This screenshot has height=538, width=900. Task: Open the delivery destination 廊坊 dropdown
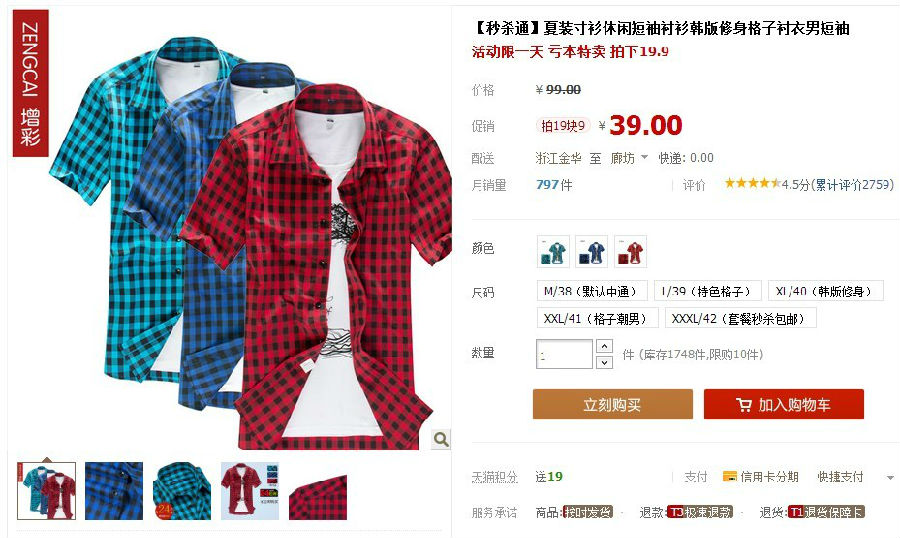pyautogui.click(x=629, y=158)
